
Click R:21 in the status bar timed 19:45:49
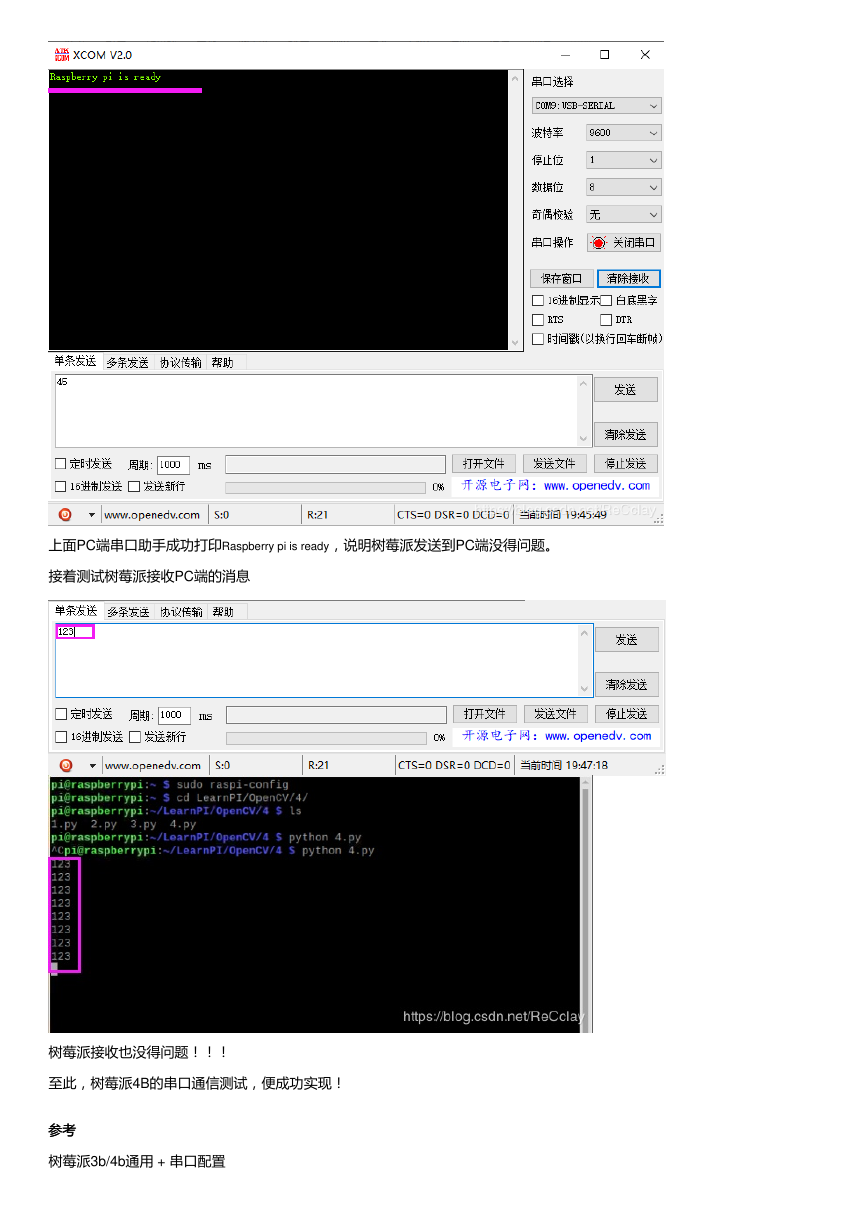click(318, 514)
